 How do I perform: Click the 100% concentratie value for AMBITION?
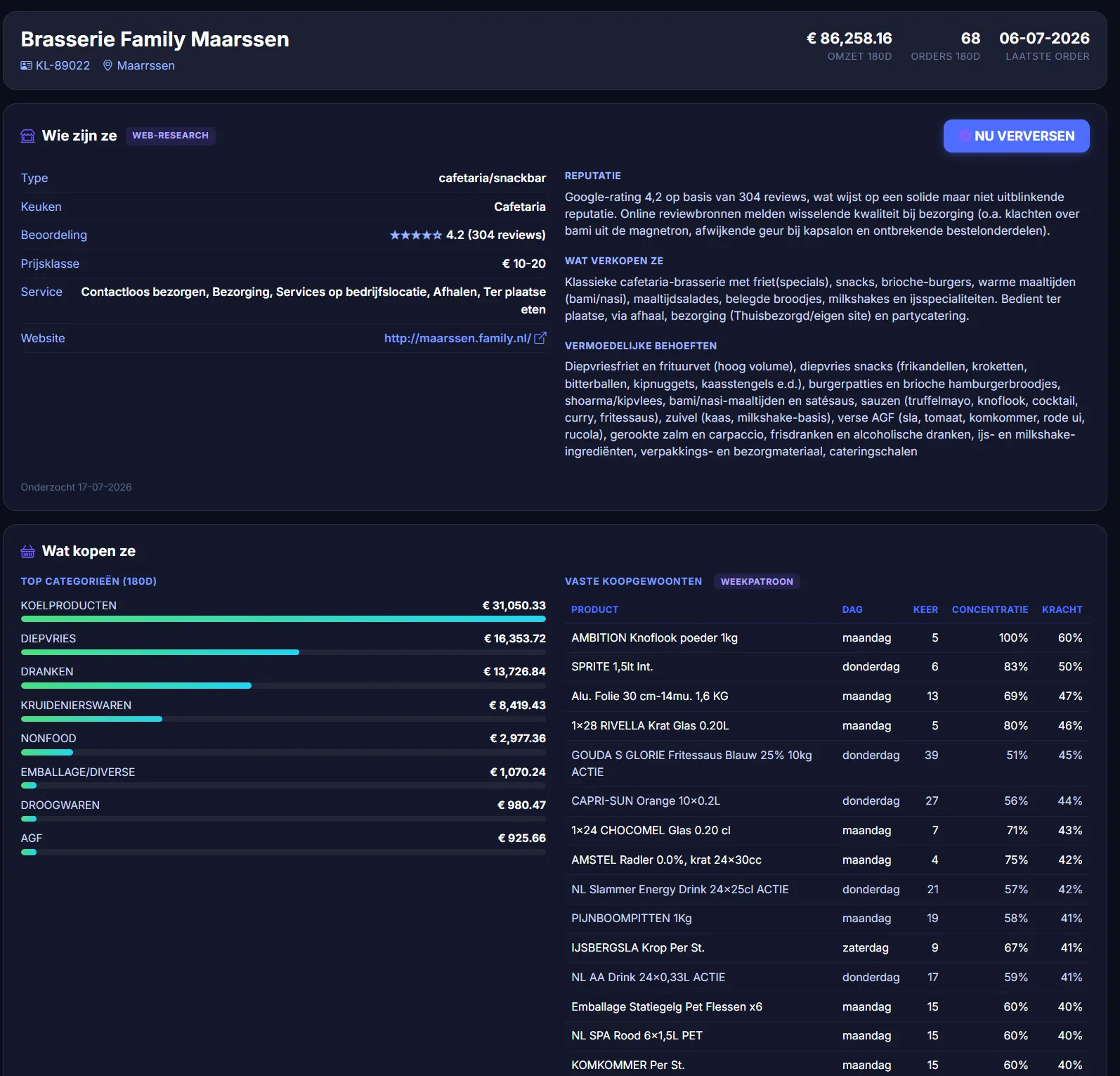pos(1013,638)
